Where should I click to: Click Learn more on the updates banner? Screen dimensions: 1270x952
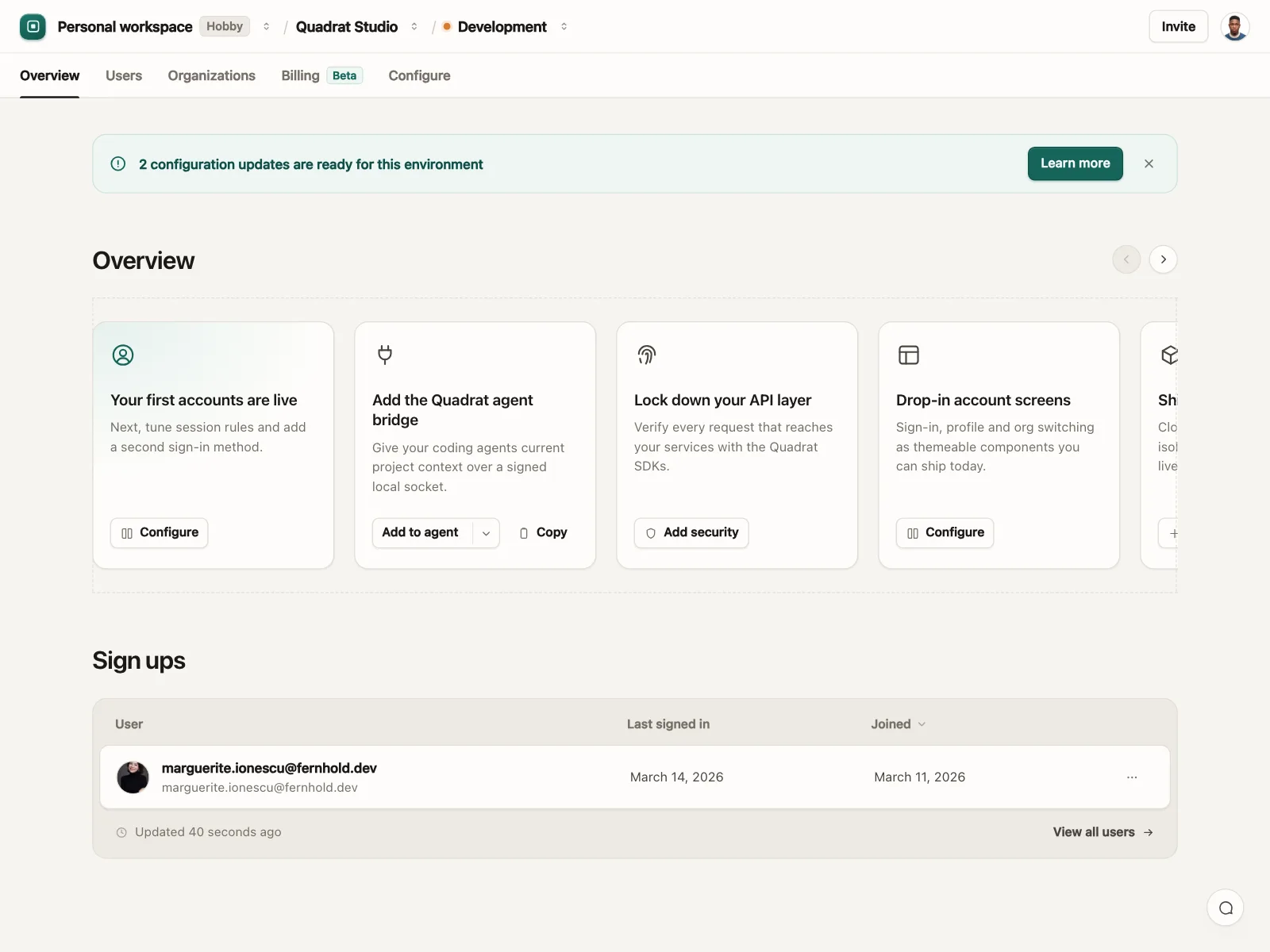tap(1075, 163)
